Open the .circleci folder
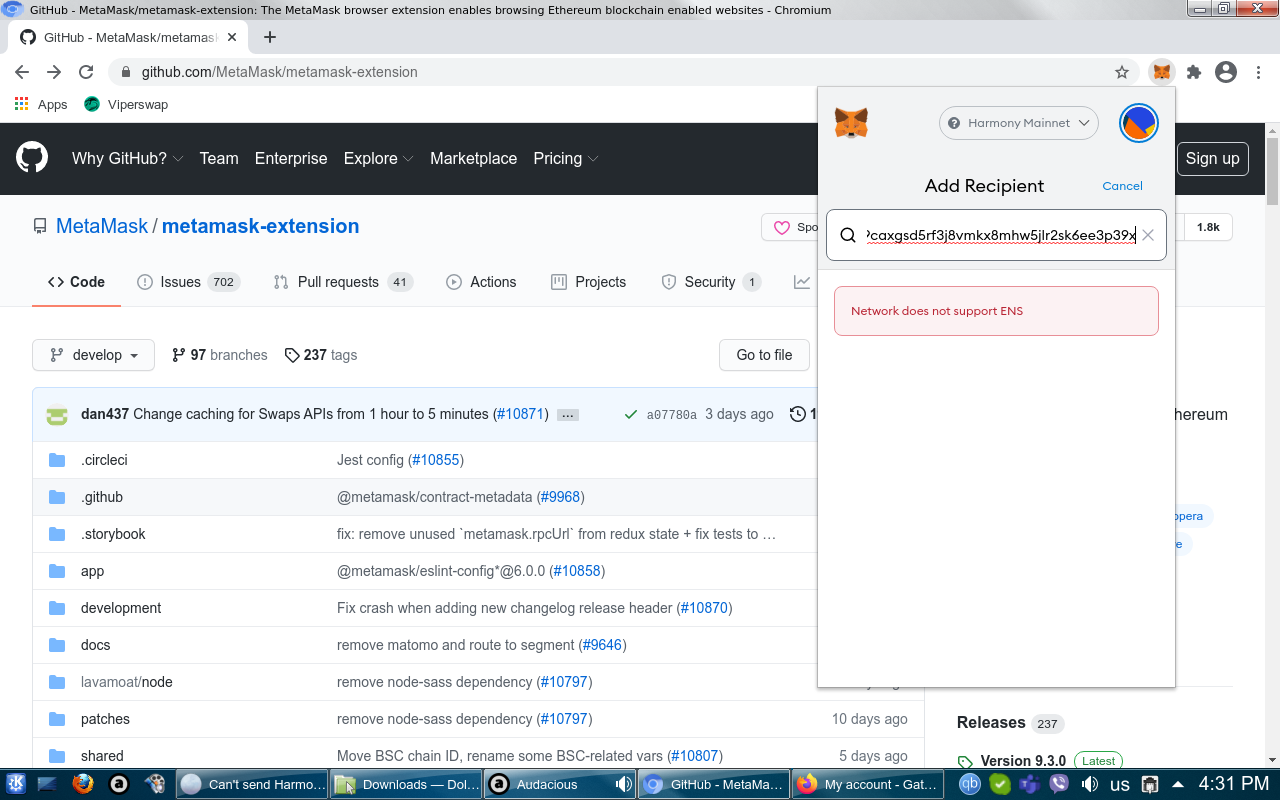 point(104,460)
